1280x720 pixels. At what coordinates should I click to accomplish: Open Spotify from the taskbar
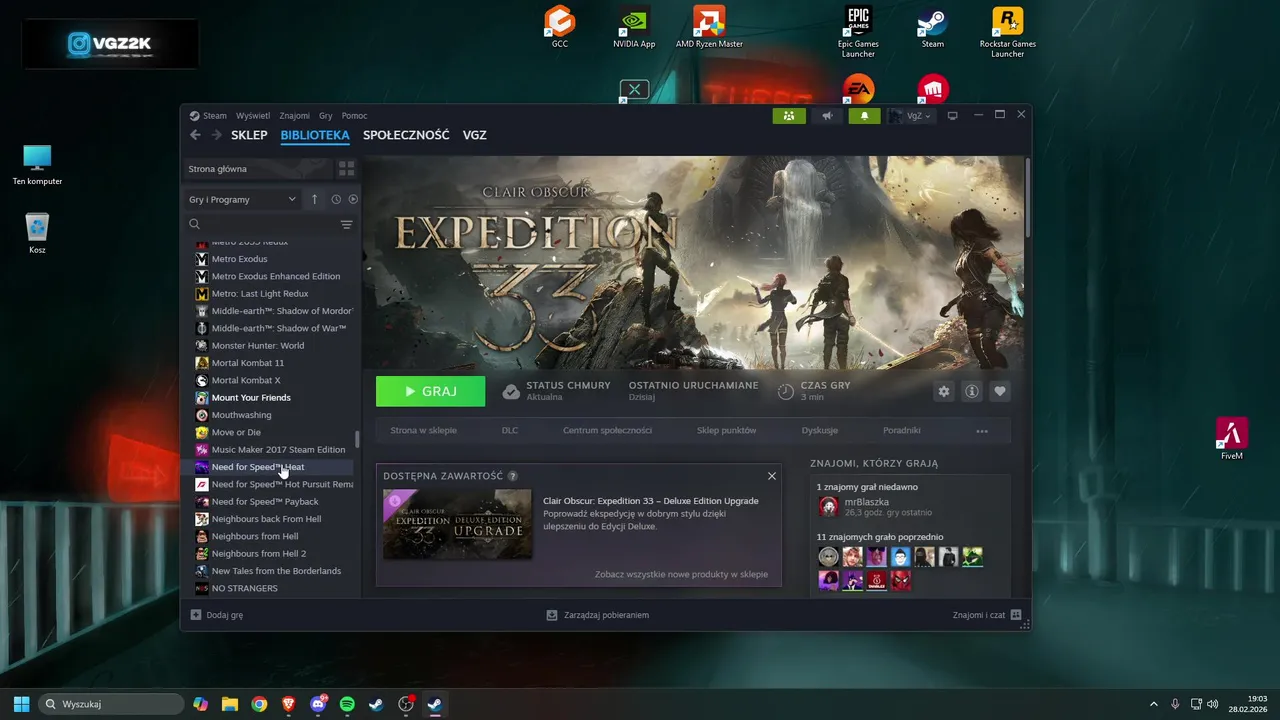(347, 704)
